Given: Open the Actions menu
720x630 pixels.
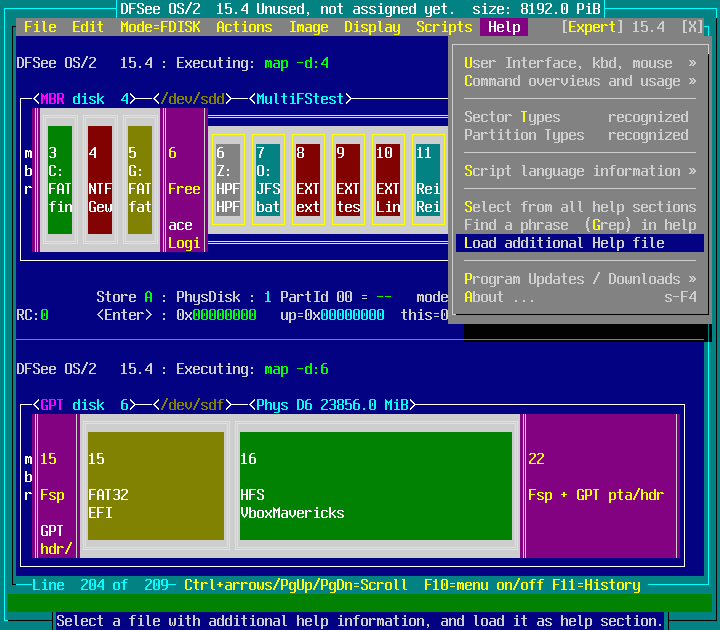Looking at the screenshot, I should pos(244,27).
